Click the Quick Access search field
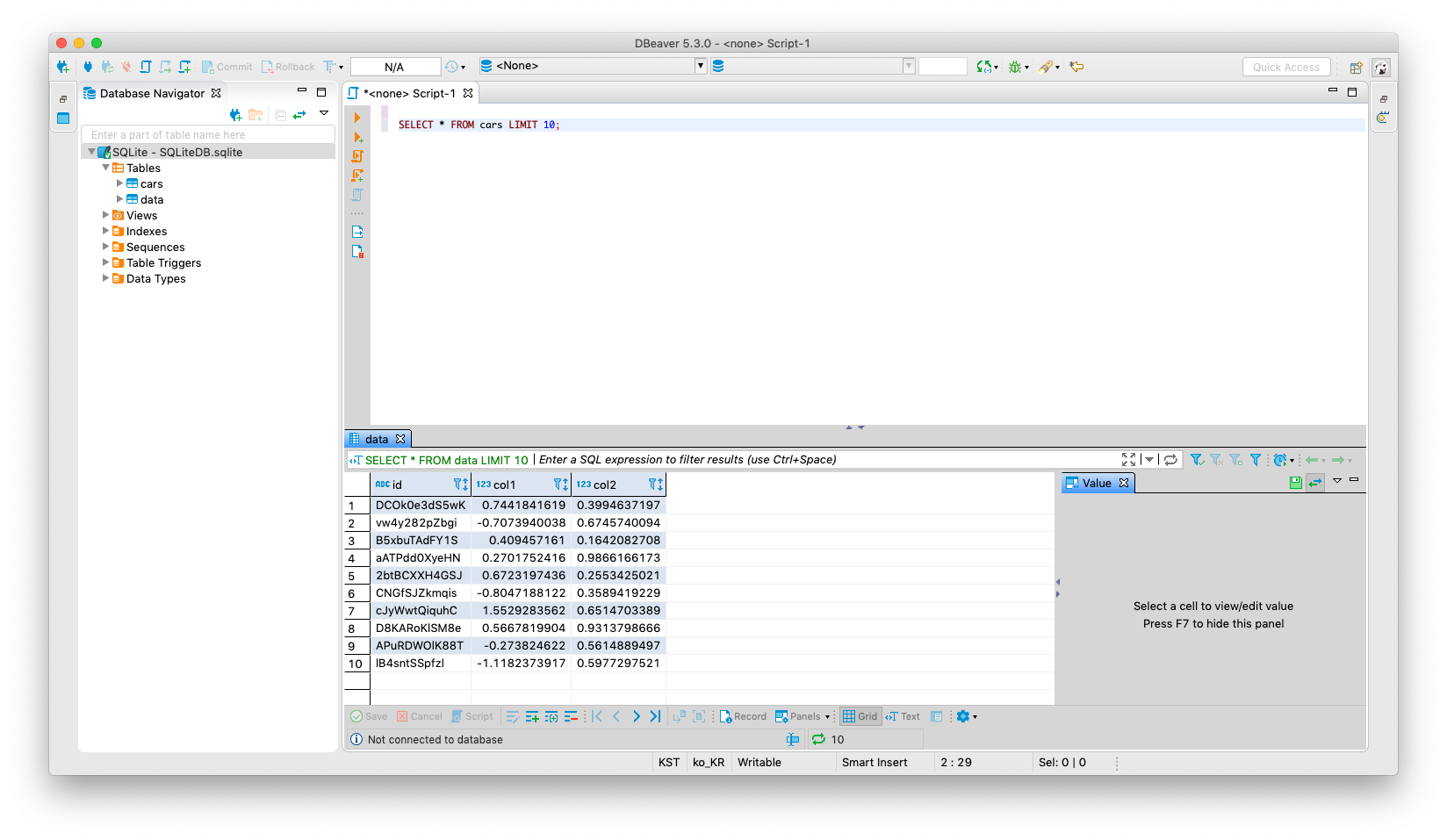This screenshot has height=840, width=1447. click(x=1286, y=67)
